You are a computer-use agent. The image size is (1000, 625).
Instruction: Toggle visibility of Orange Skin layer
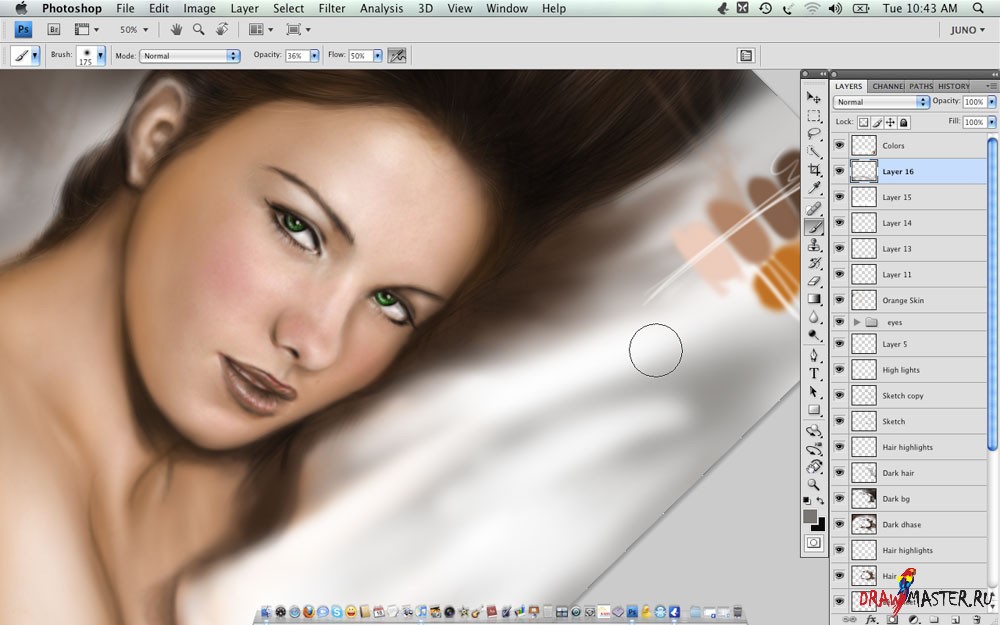[x=839, y=300]
